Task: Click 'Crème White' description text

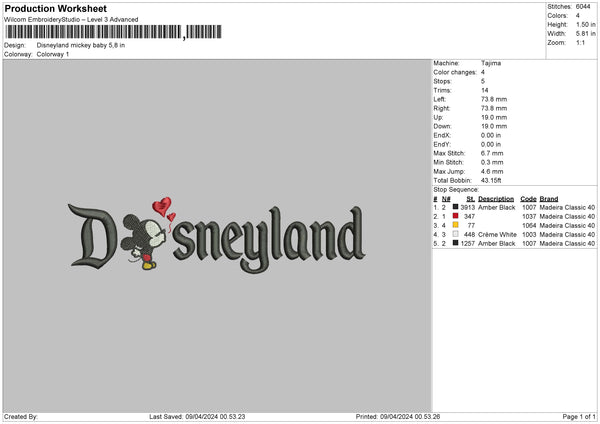Action: pyautogui.click(x=497, y=235)
